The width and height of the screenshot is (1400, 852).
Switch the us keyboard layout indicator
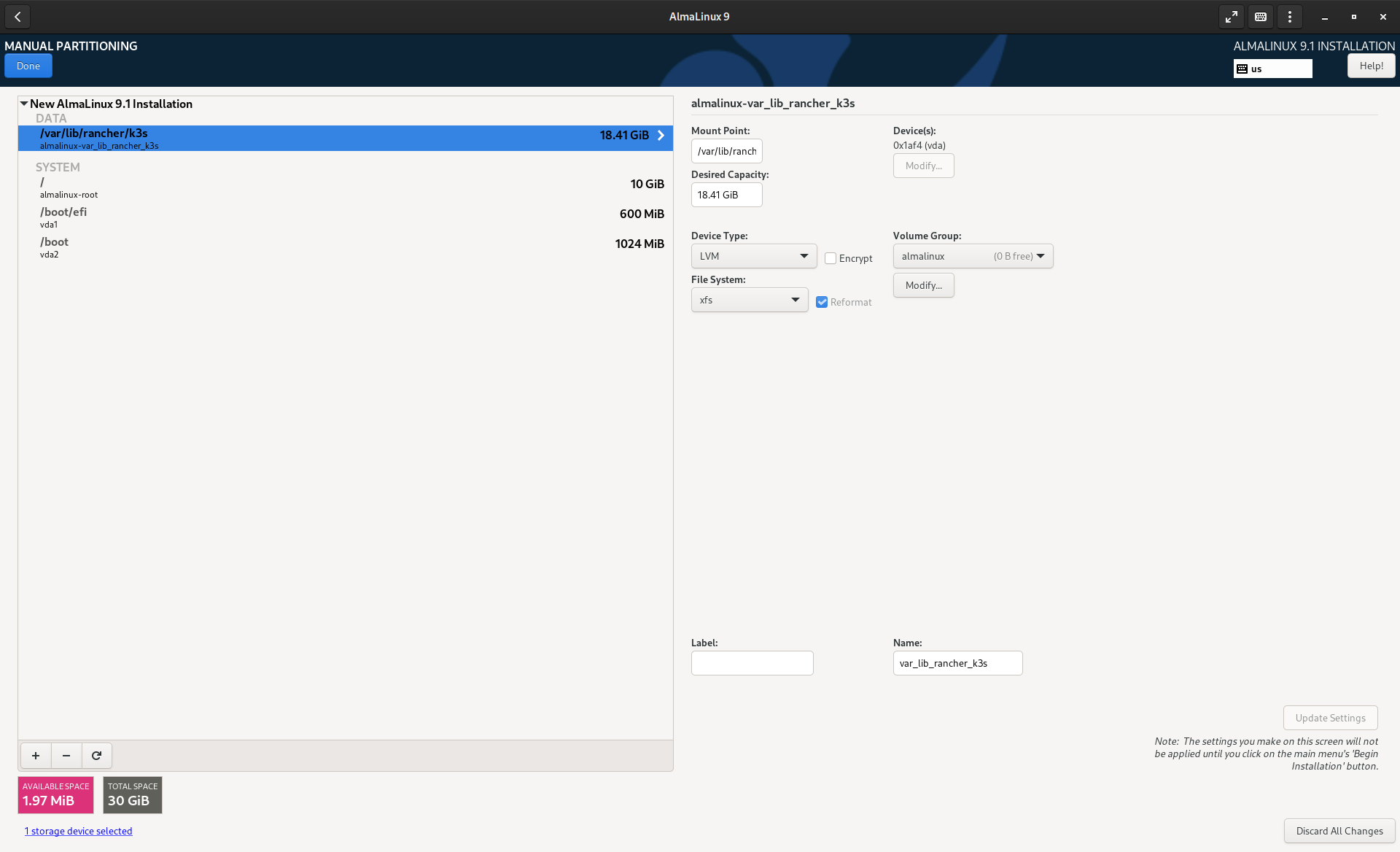point(1272,69)
